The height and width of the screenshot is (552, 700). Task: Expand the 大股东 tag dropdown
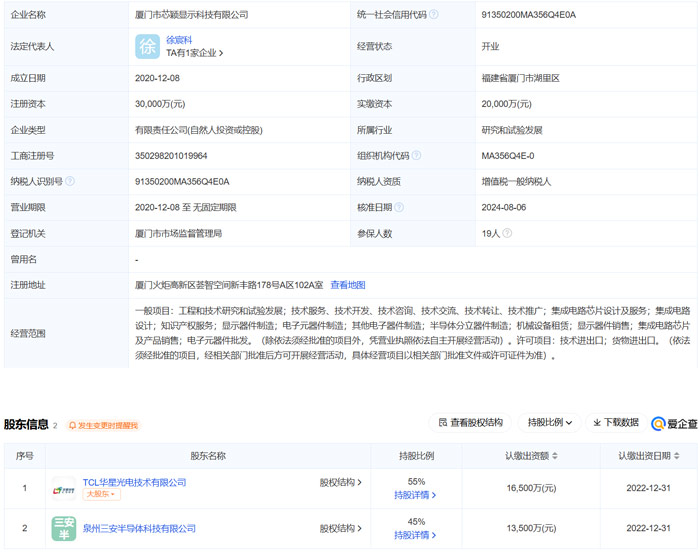[x=101, y=495]
